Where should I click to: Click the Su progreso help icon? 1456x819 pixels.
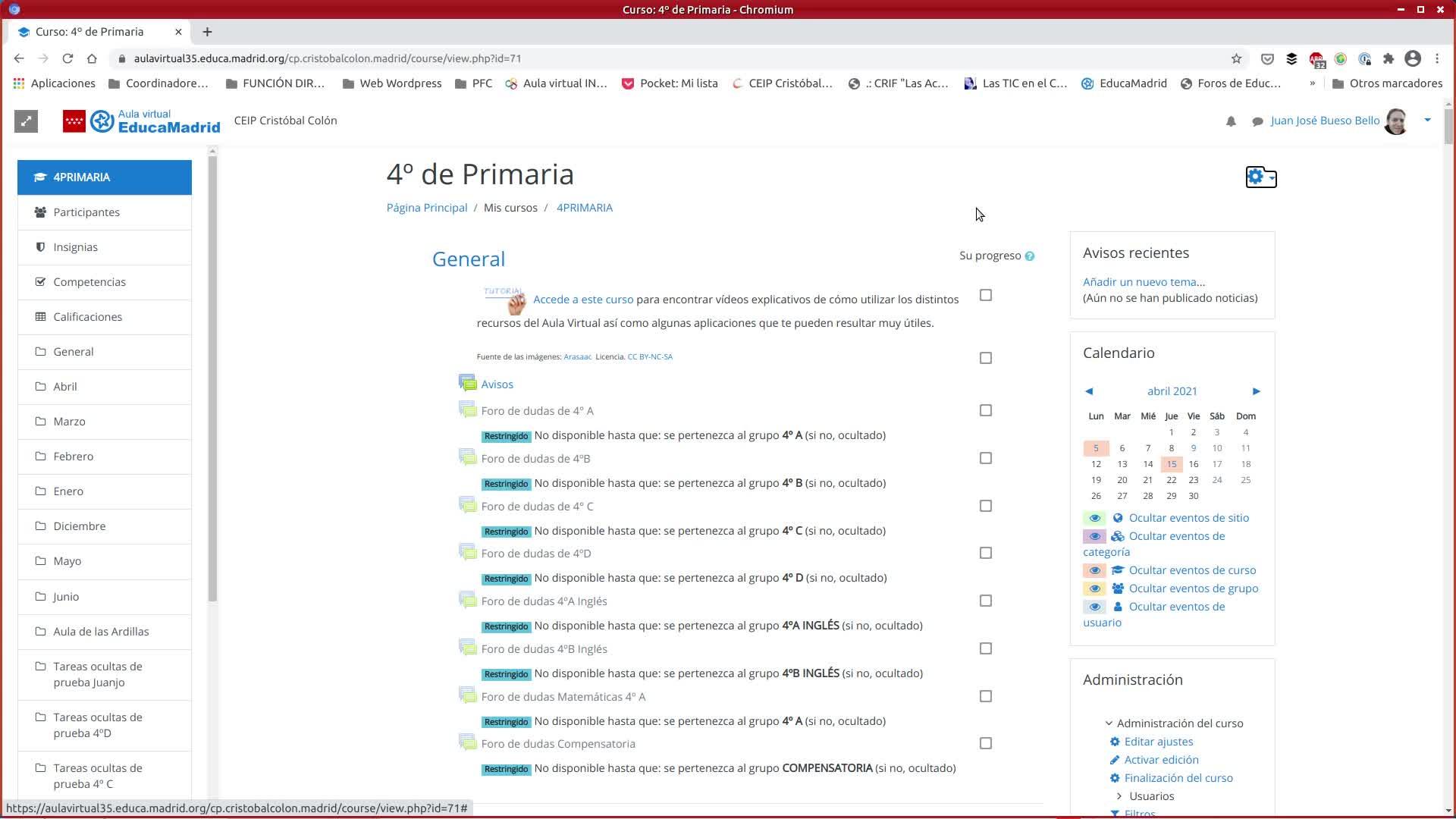pos(1030,256)
